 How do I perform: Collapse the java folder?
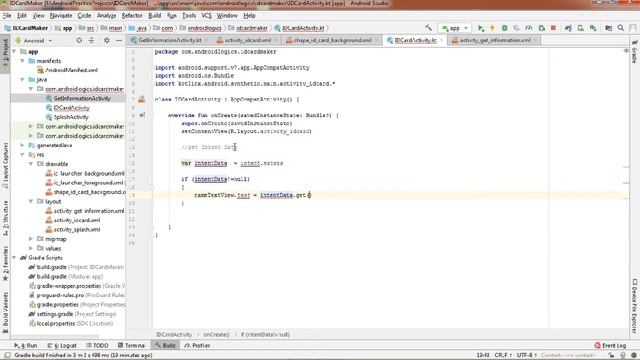pos(22,80)
